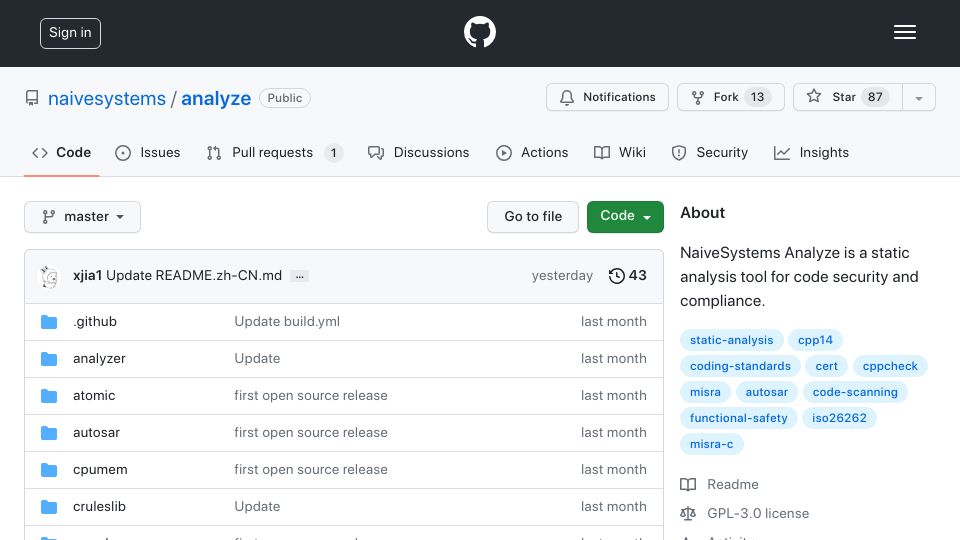Click the fork icon in Fork button

[697, 97]
